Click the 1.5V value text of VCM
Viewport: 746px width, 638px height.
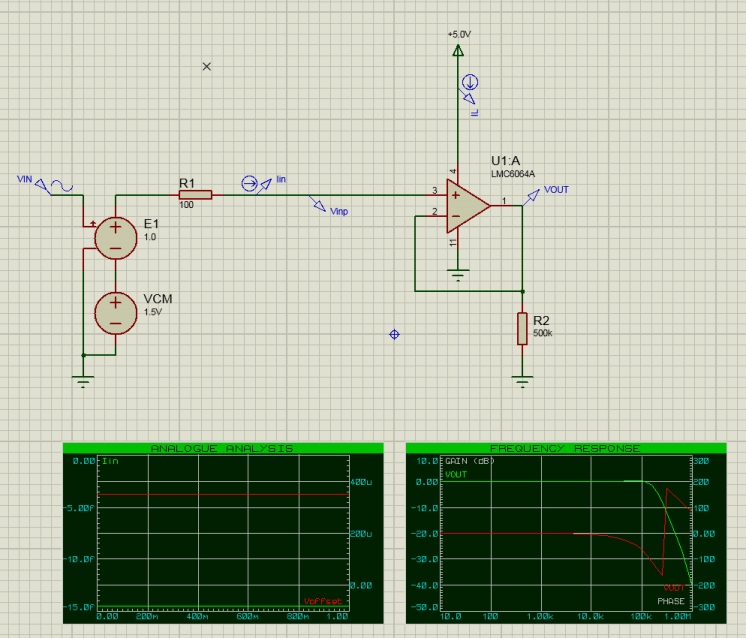(x=153, y=312)
